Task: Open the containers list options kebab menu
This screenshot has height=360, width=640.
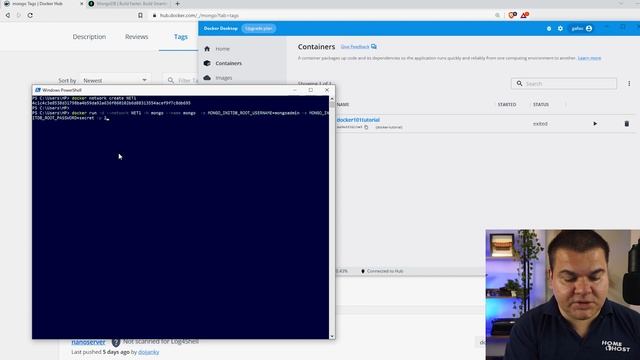Action: click(629, 84)
